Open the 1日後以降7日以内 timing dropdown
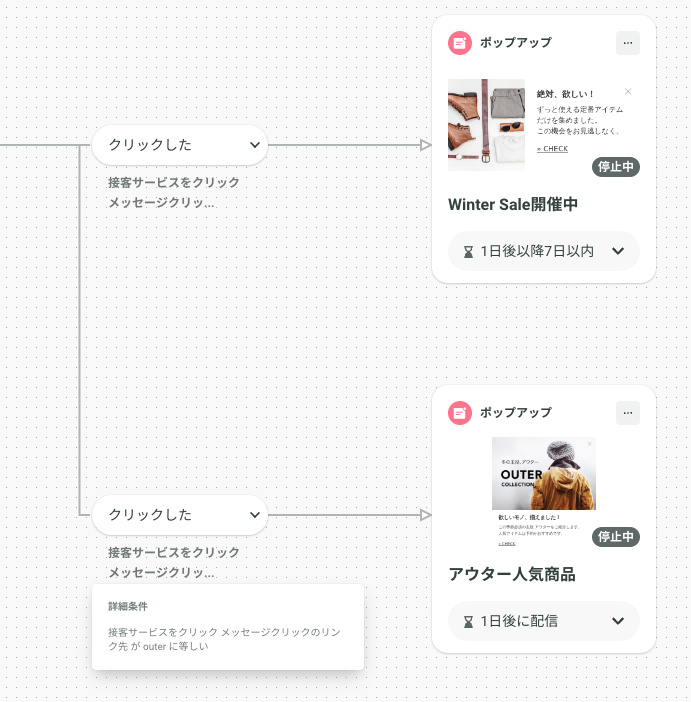This screenshot has height=702, width=691. coord(544,251)
